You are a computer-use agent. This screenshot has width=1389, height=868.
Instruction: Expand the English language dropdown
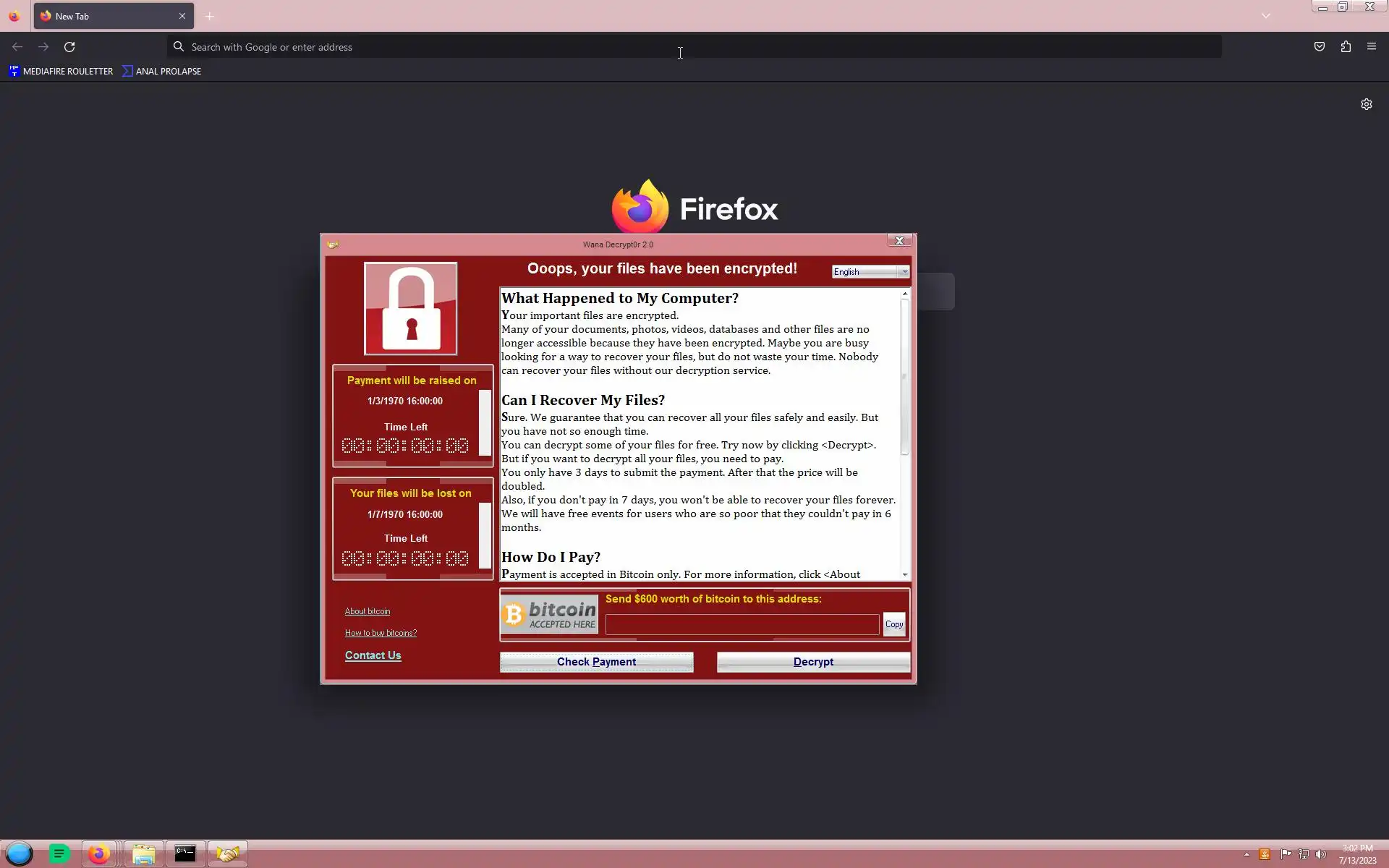(x=904, y=272)
